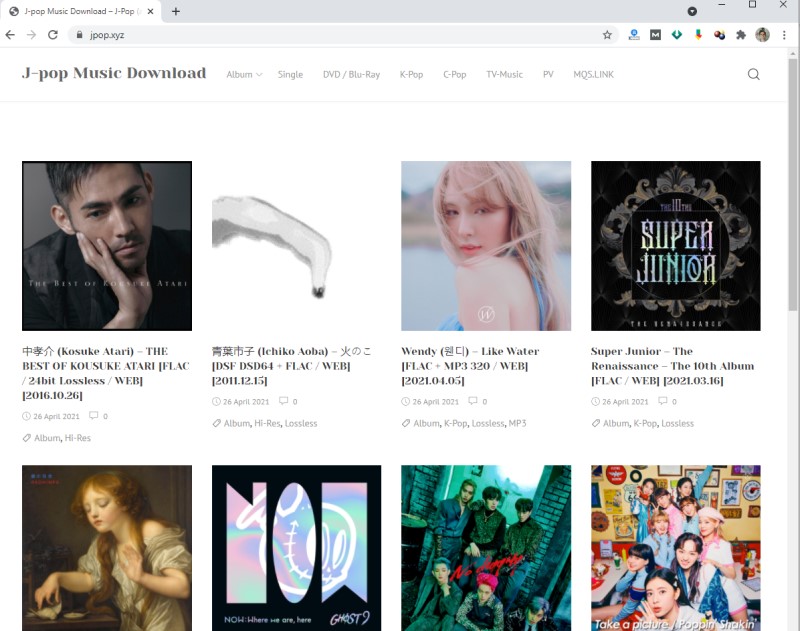
Task: Open the Single menu item
Action: click(290, 74)
